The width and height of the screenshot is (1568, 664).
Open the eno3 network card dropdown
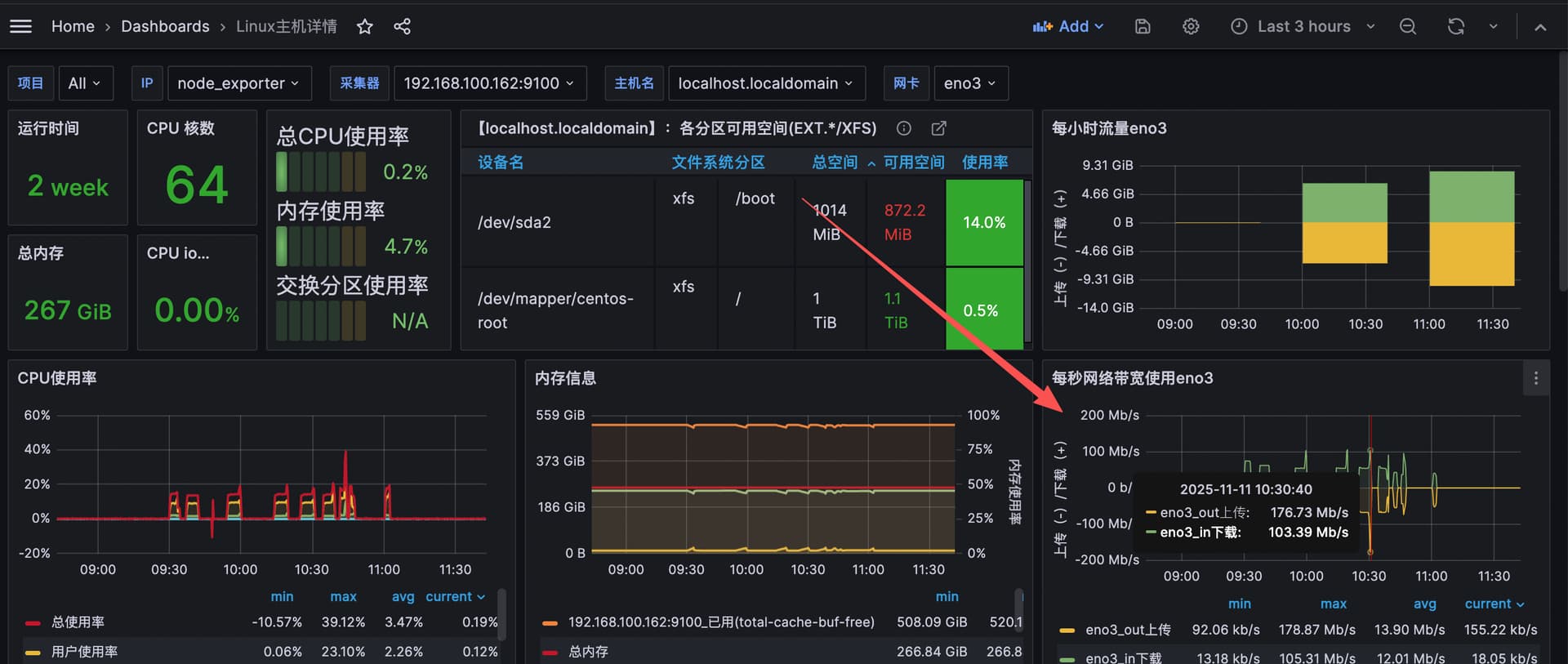pos(970,83)
